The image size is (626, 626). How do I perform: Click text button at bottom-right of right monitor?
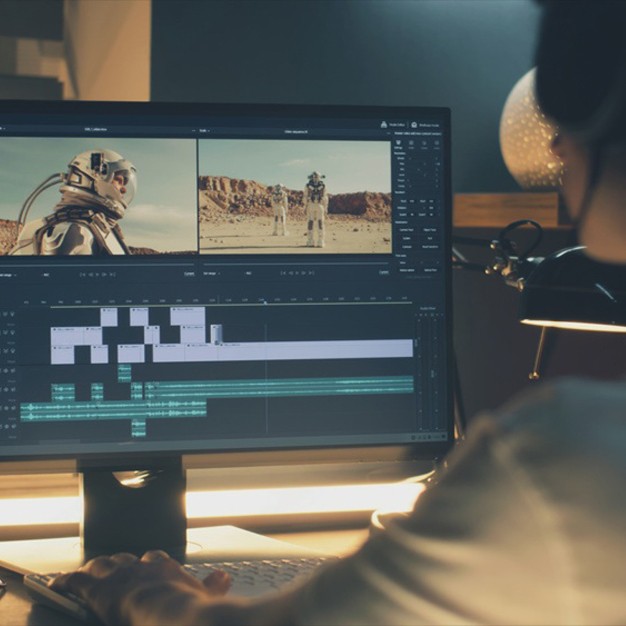point(384,272)
